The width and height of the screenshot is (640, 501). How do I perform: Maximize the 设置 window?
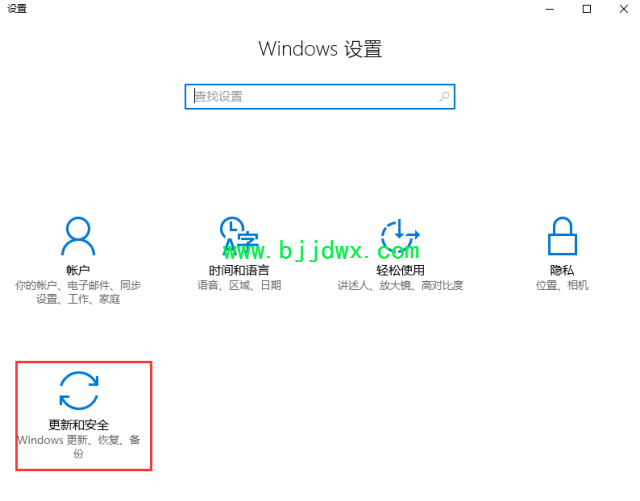click(587, 9)
